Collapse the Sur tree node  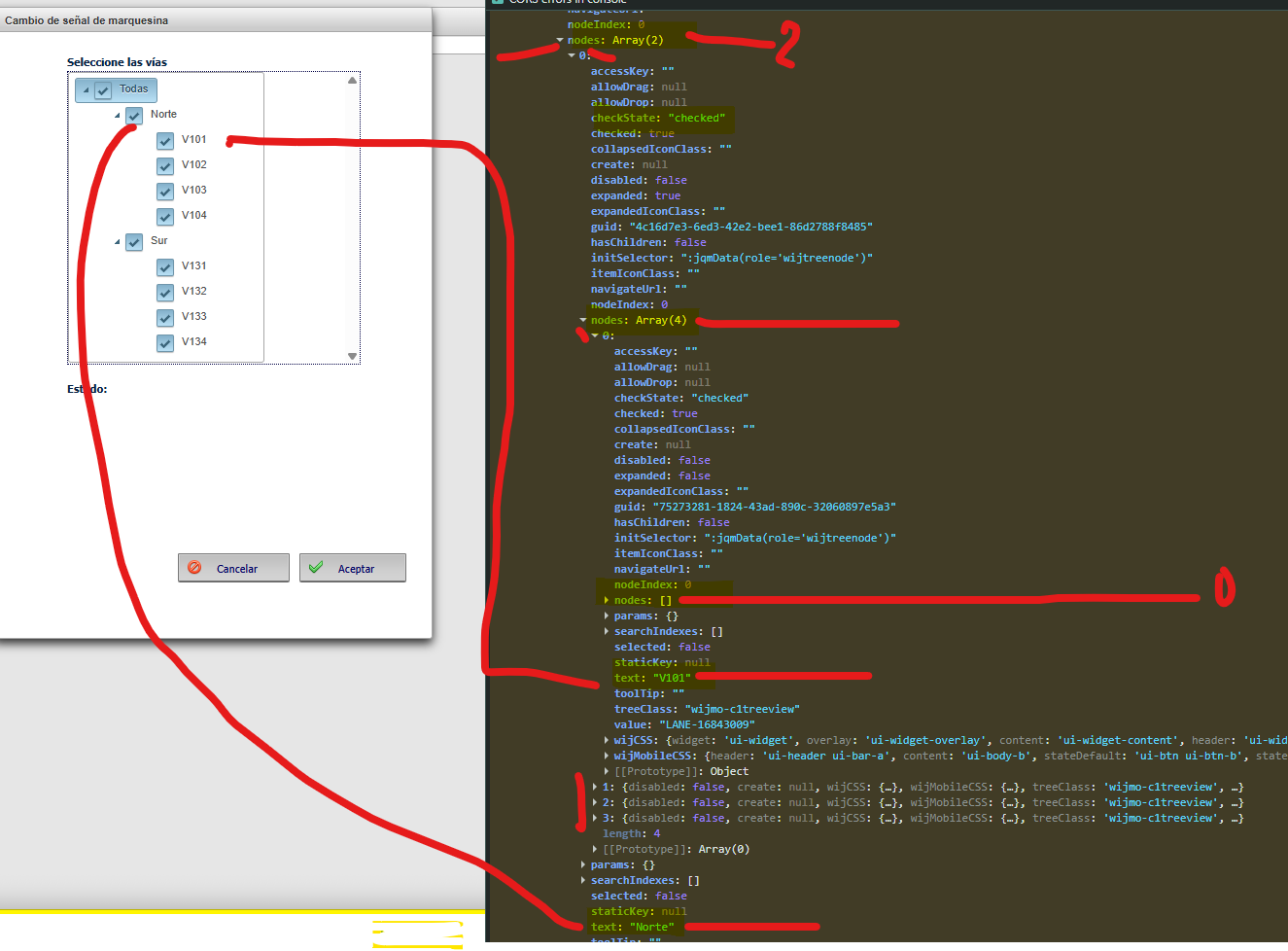[117, 242]
